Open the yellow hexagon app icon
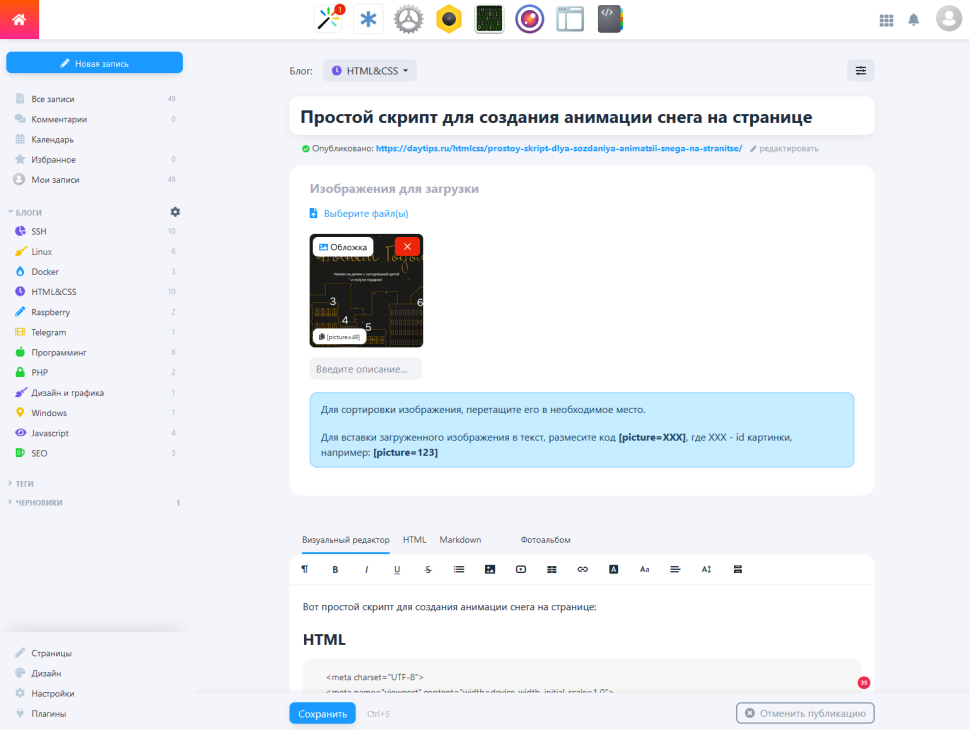Screen dimensions: 970x730 coord(449,19)
